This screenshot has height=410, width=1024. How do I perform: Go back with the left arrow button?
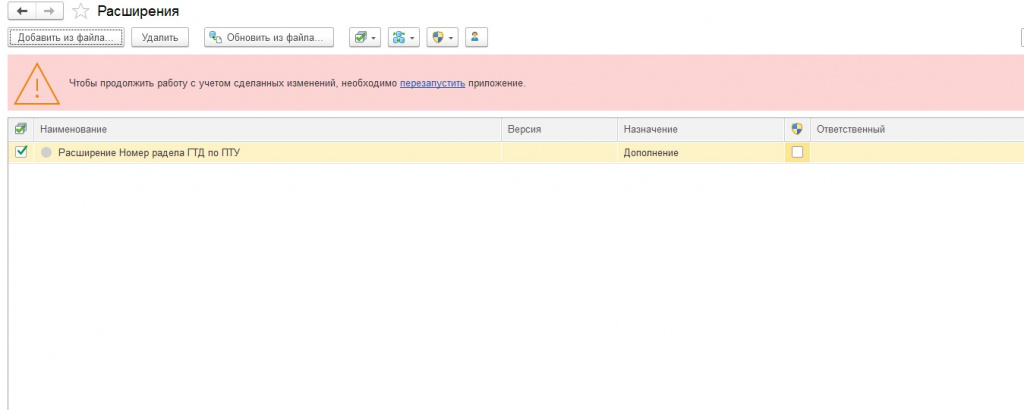click(22, 11)
